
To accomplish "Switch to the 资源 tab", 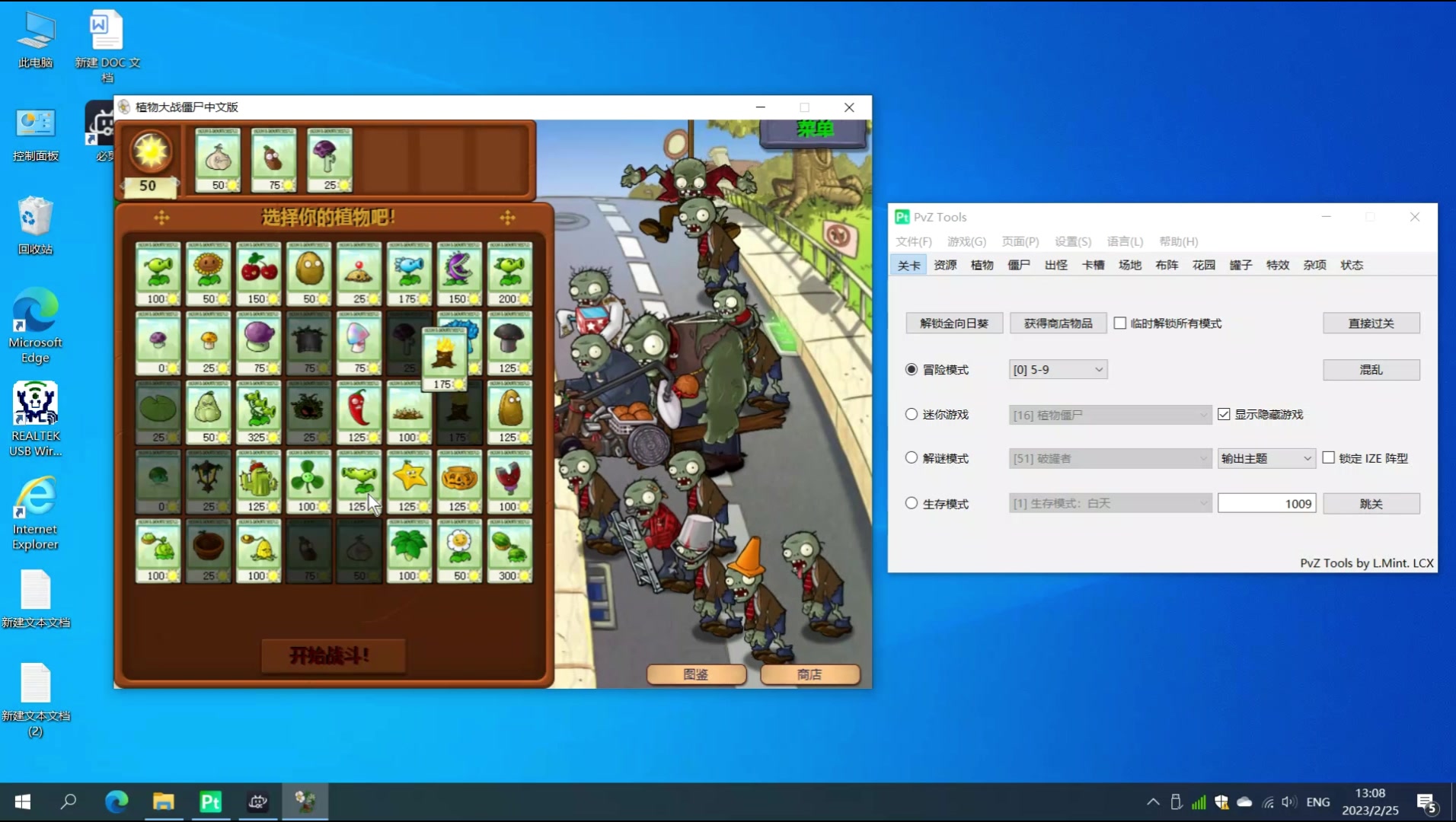I will coord(945,265).
